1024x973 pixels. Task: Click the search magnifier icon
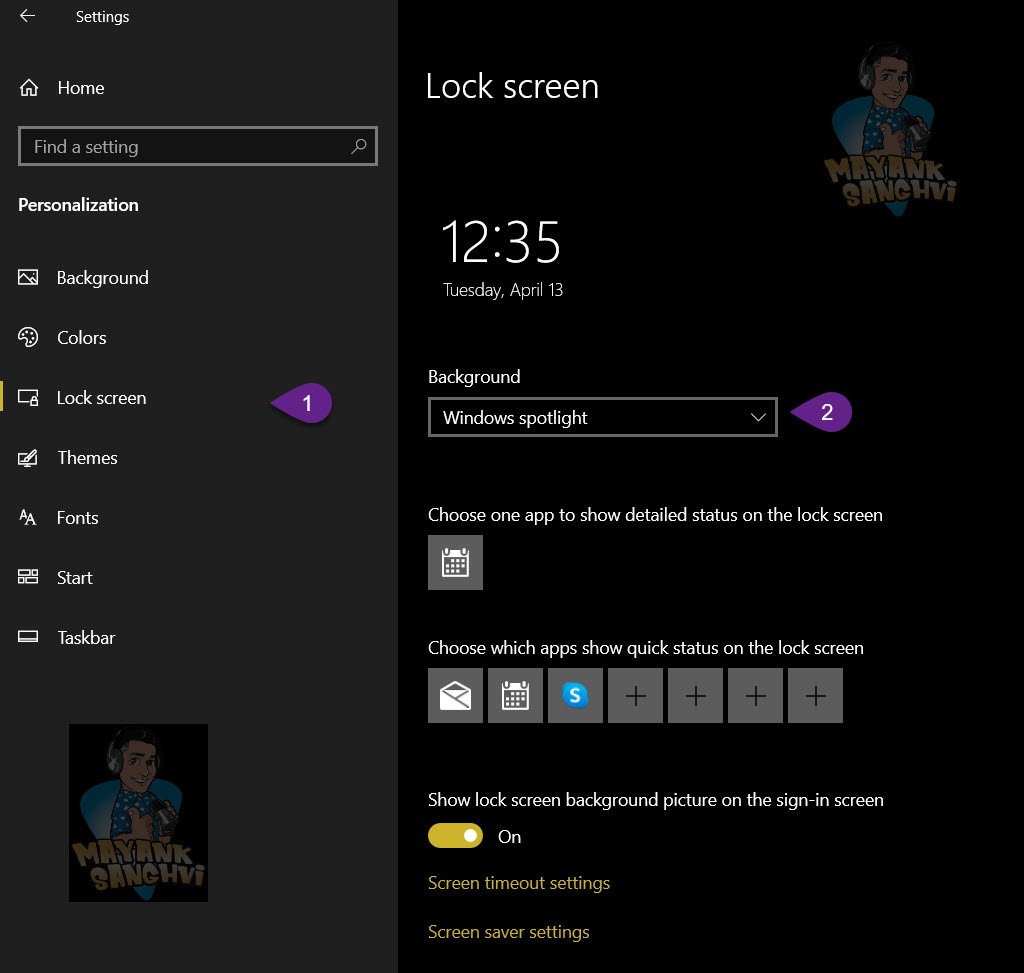click(x=359, y=146)
